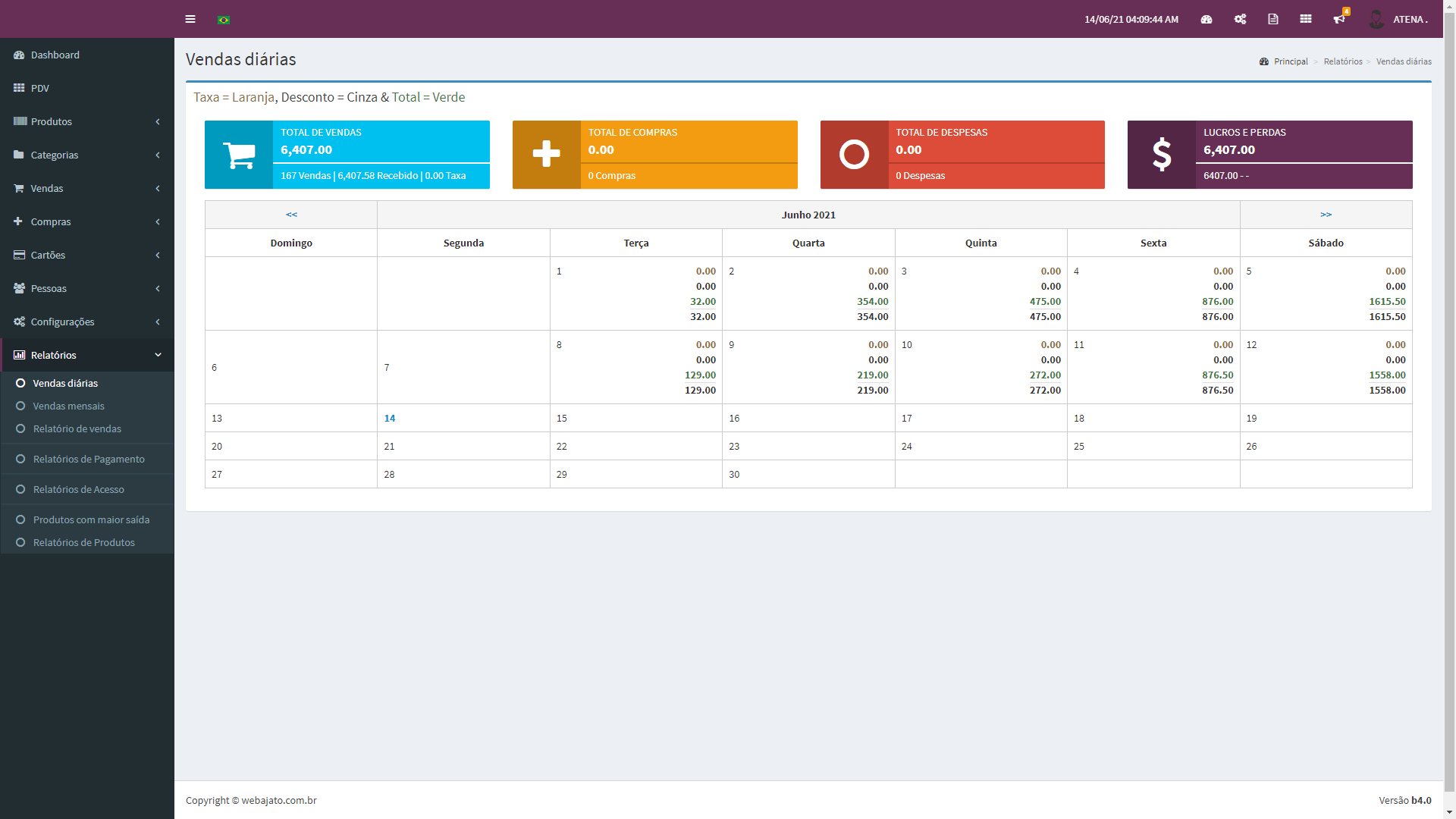Viewport: 1456px width, 819px height.
Task: Open PDV from the sidebar
Action: coord(39,88)
